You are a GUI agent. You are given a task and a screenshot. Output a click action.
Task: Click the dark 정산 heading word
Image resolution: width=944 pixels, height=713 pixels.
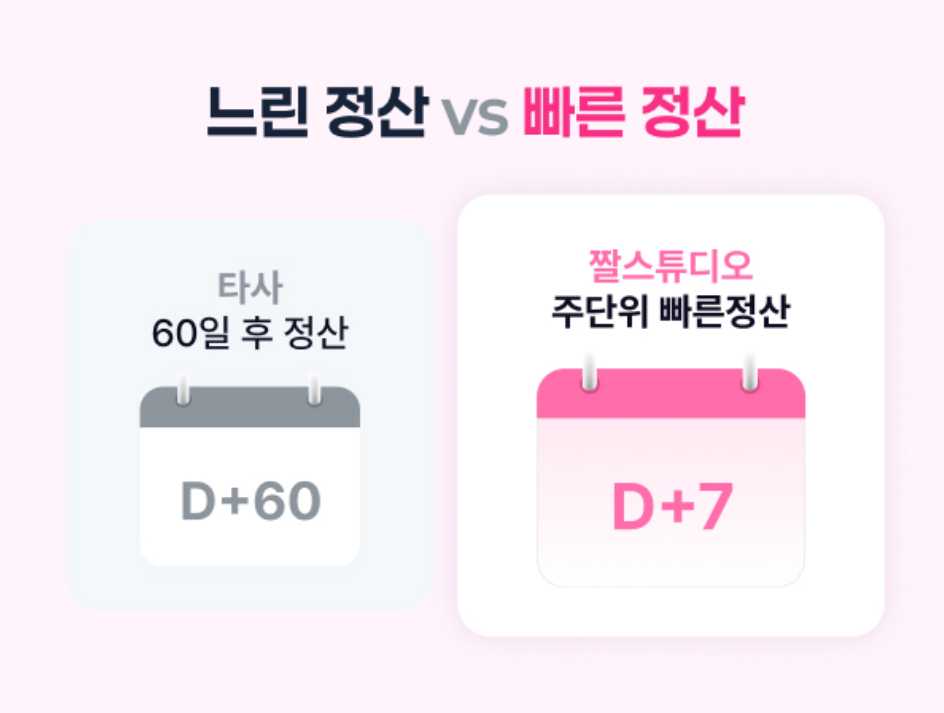[x=377, y=112]
